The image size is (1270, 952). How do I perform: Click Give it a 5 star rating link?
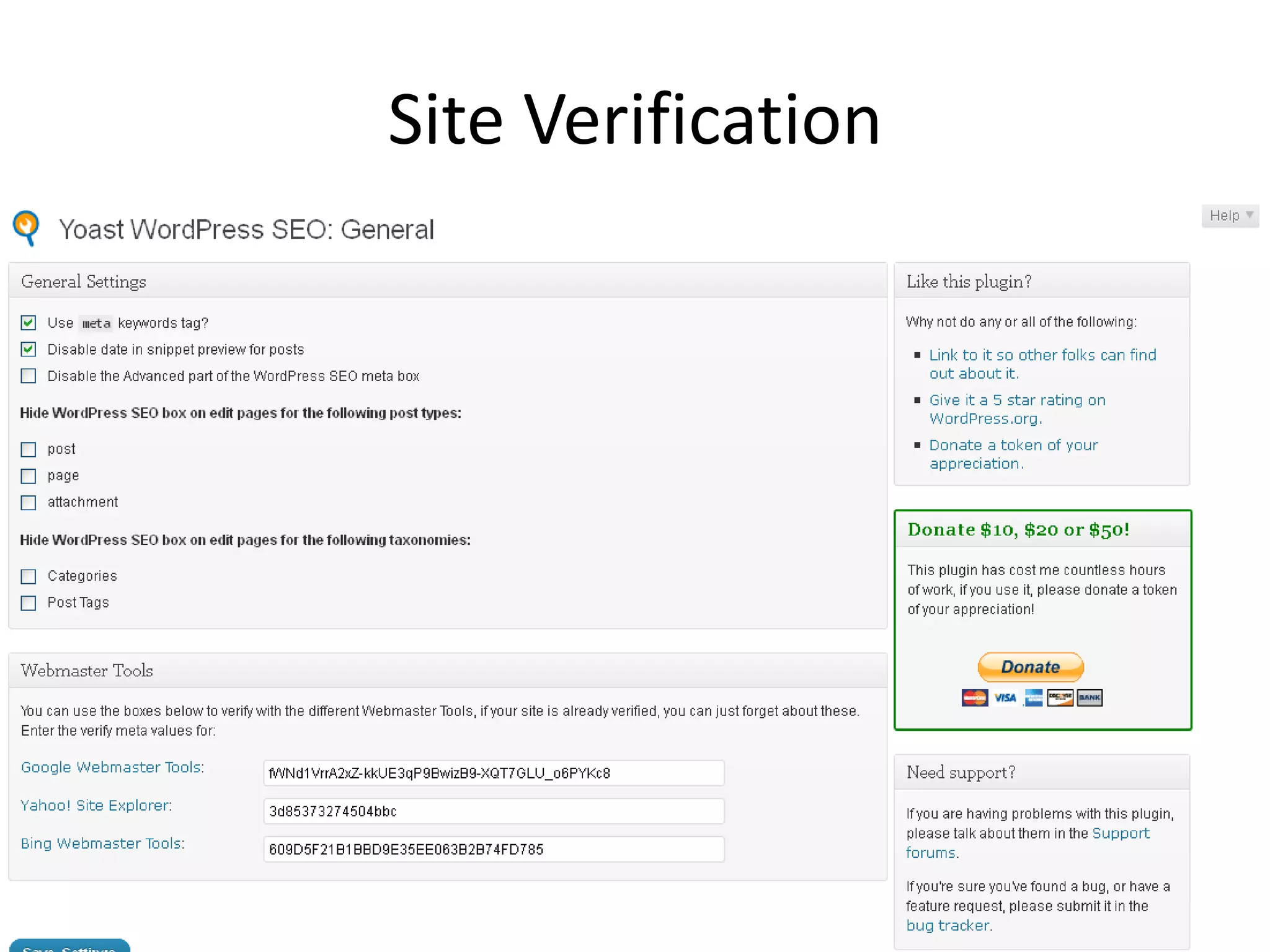tap(1017, 410)
